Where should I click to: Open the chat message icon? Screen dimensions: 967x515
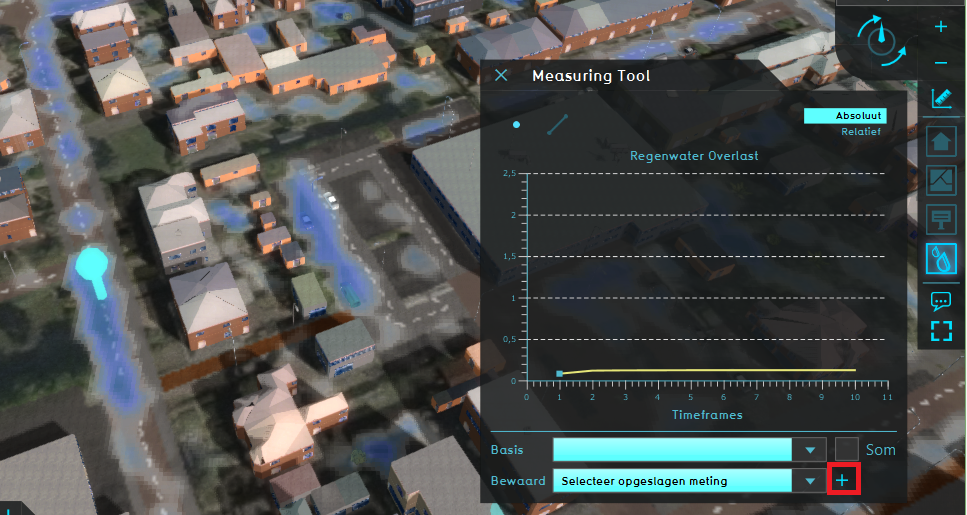(941, 300)
